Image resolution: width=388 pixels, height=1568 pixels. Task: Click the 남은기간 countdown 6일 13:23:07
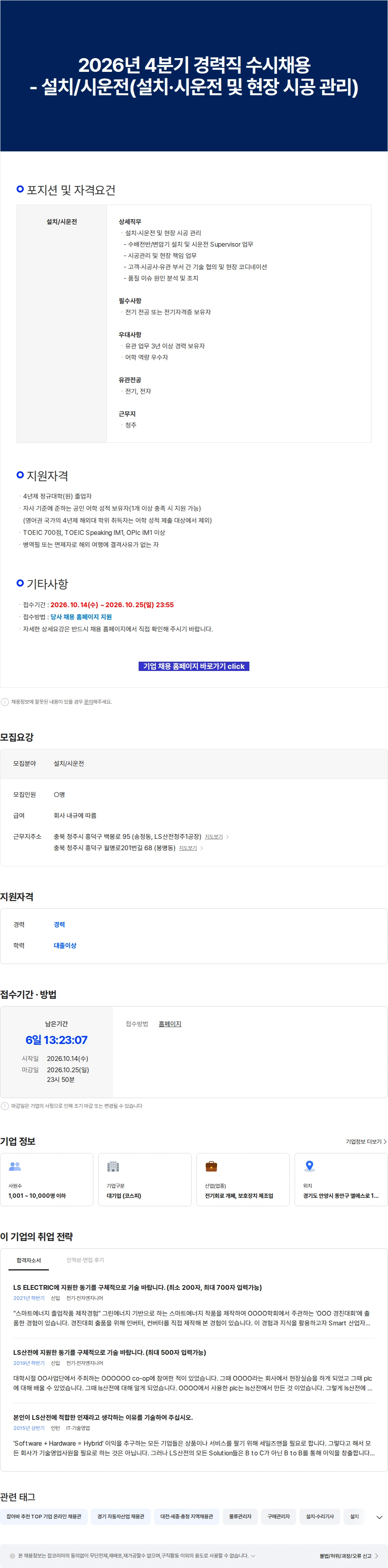57,1040
